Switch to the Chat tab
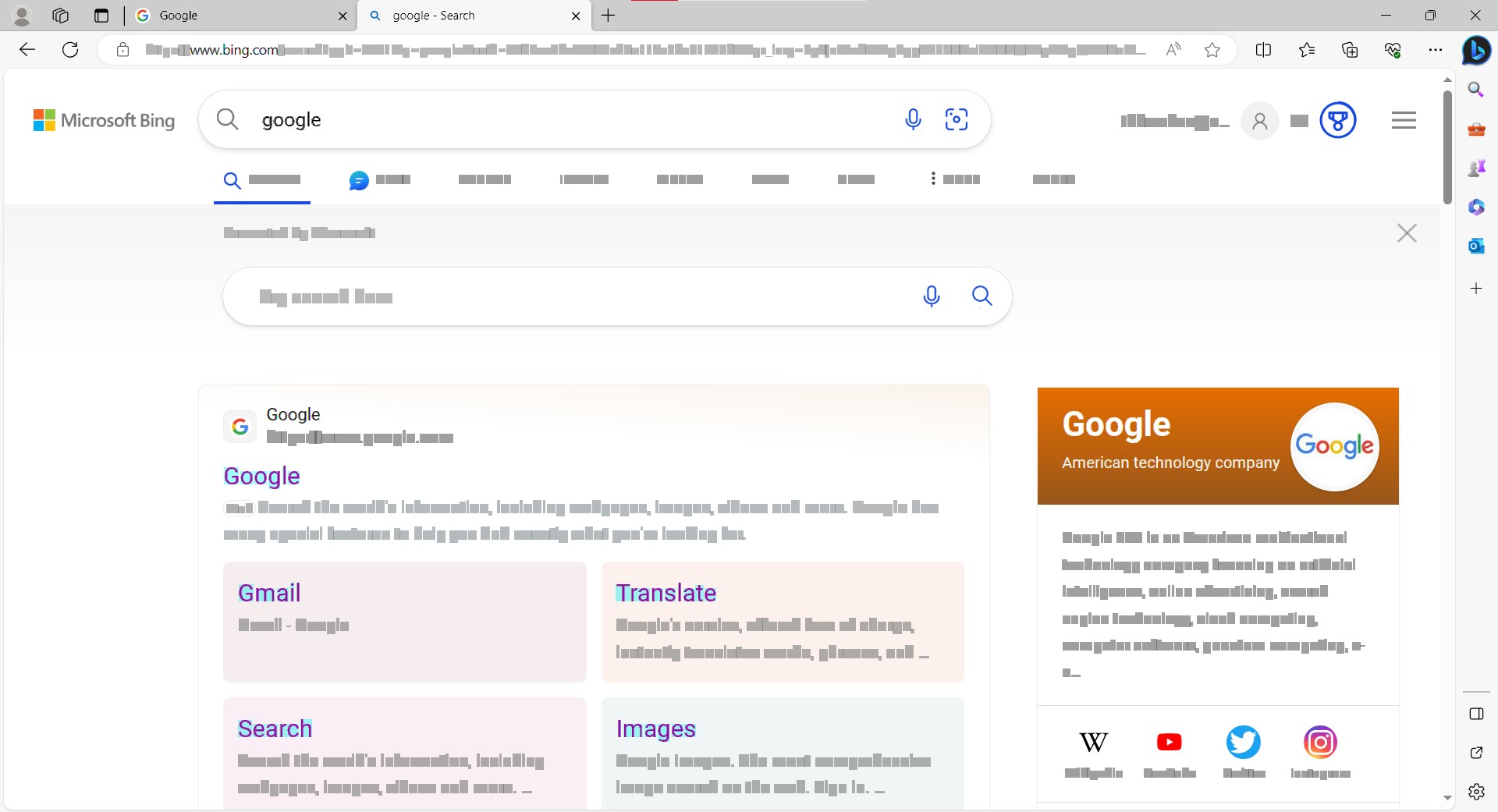The image size is (1498, 812). tap(380, 180)
